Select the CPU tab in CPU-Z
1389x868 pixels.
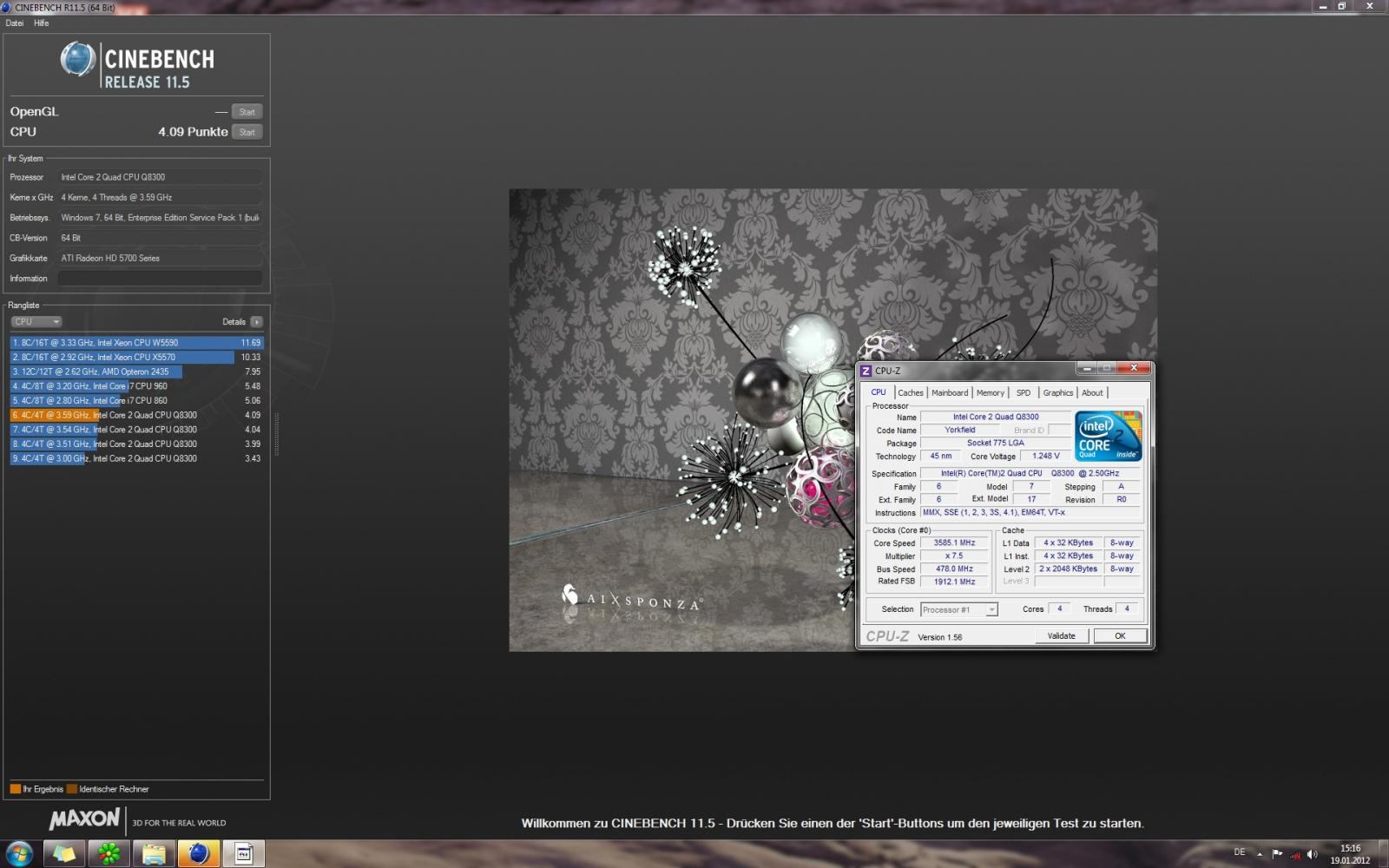[879, 392]
